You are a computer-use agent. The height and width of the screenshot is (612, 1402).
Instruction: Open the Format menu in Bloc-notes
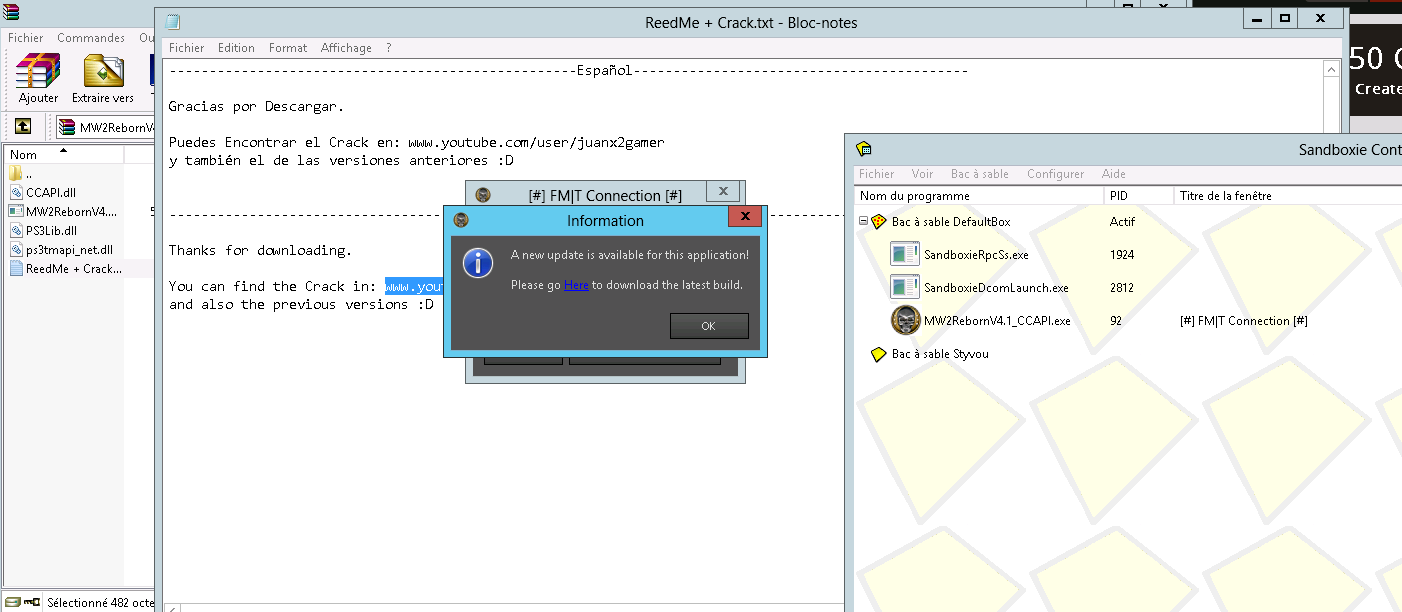pos(288,48)
